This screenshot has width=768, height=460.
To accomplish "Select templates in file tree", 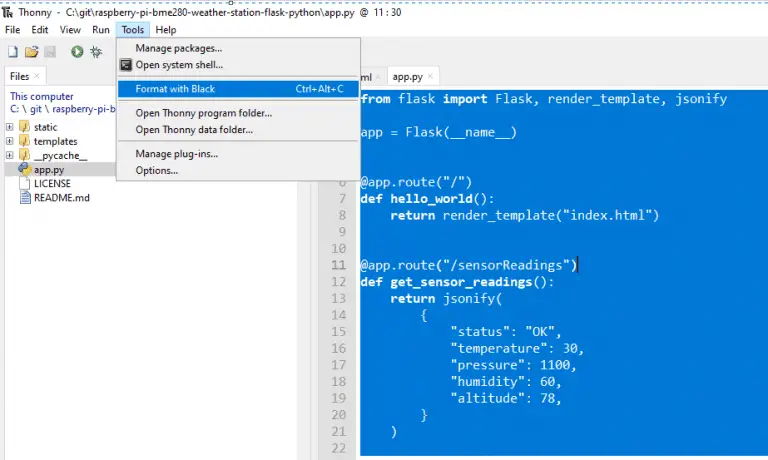I will pyautogui.click(x=55, y=141).
